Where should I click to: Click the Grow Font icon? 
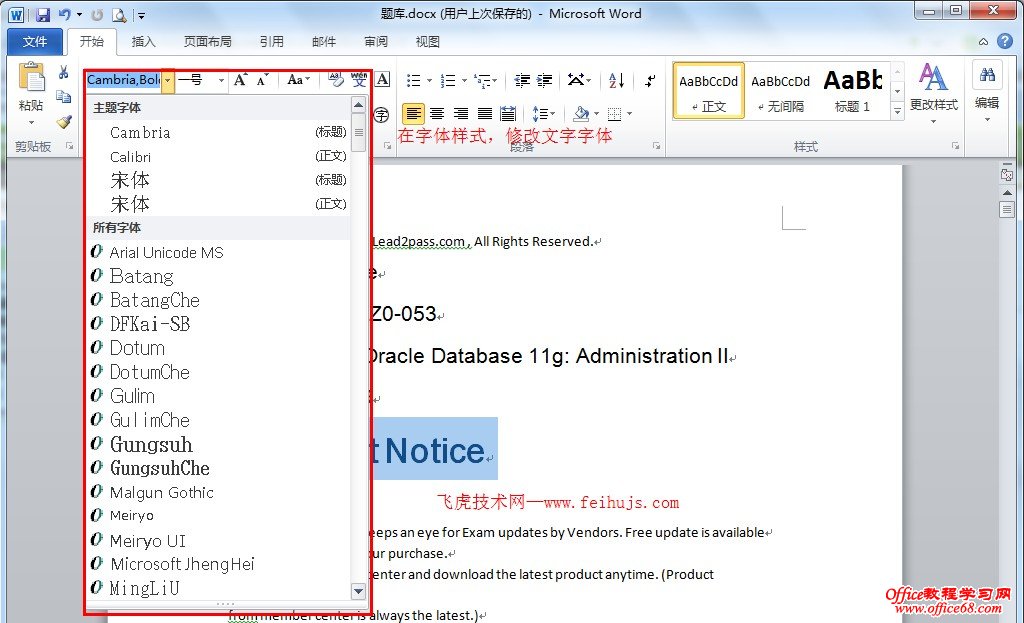[240, 80]
